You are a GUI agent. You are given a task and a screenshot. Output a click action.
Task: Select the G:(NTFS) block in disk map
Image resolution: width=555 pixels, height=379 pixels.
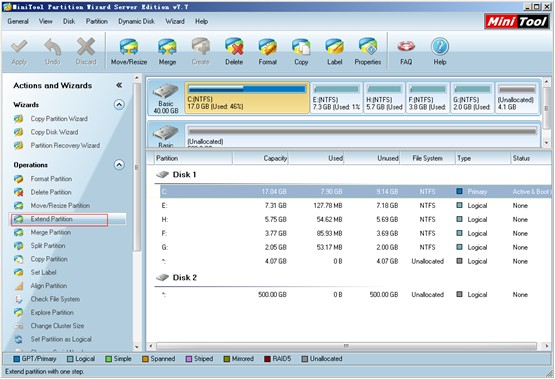point(472,98)
